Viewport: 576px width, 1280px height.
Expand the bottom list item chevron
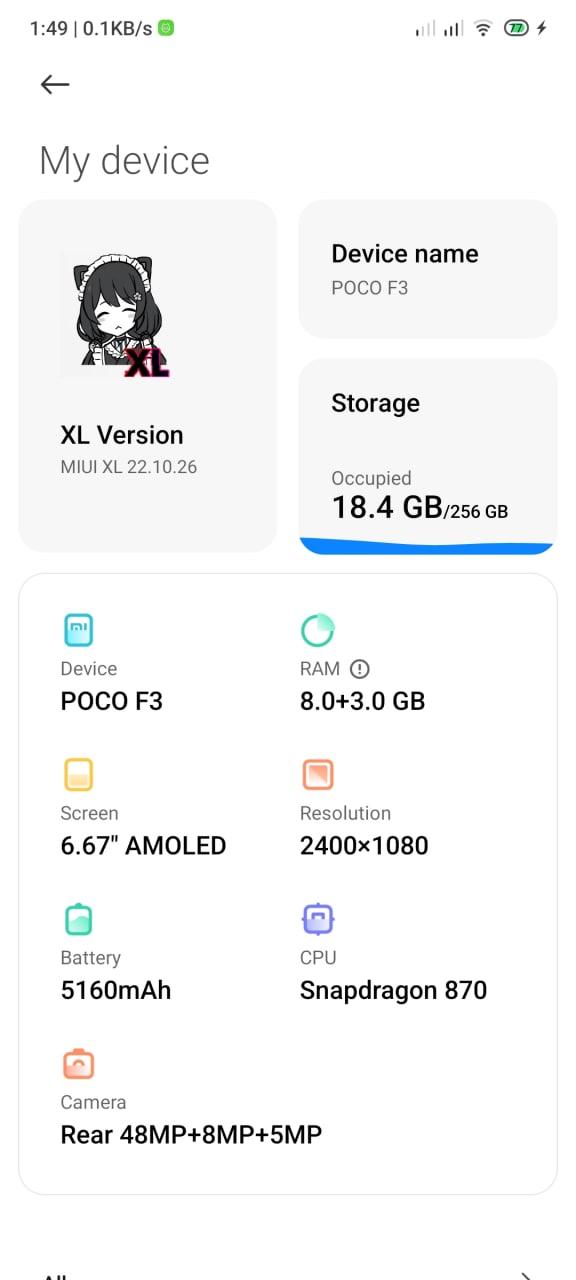coord(526,1274)
